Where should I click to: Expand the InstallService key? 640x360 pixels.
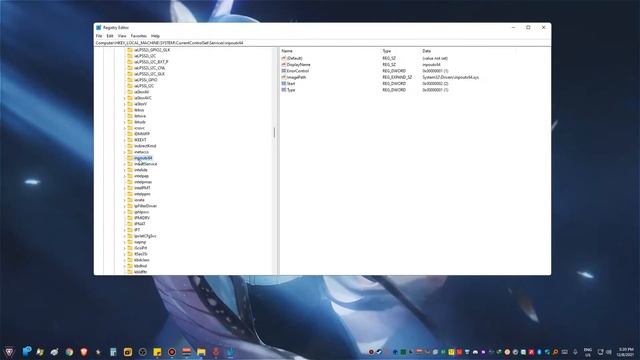pos(124,164)
